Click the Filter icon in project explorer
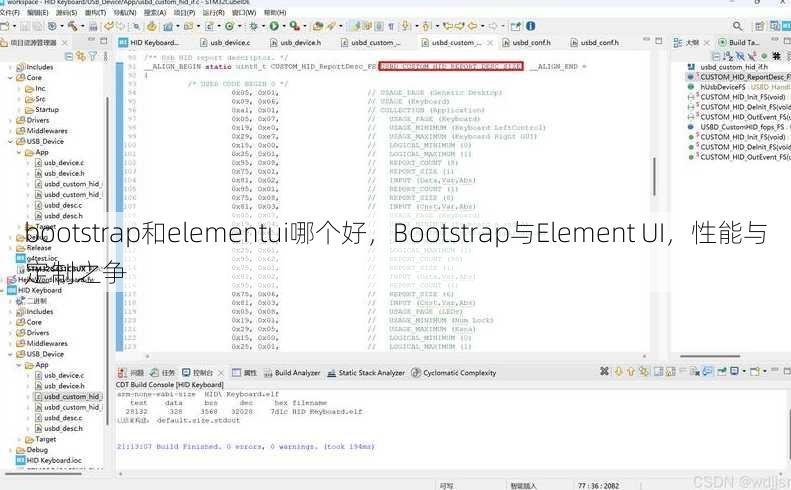Viewport: 791px width, 490px height. coord(93,56)
